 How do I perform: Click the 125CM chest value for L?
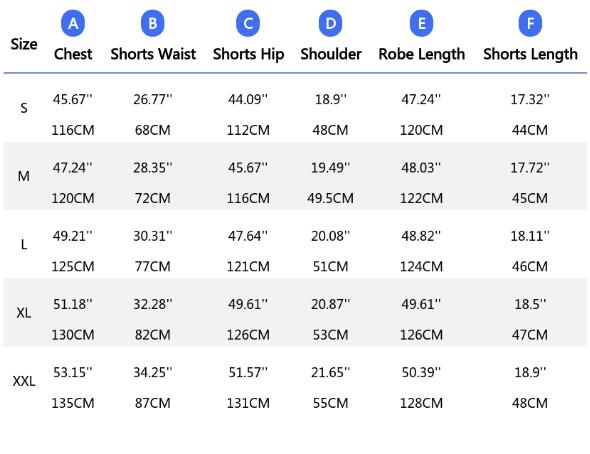(73, 266)
